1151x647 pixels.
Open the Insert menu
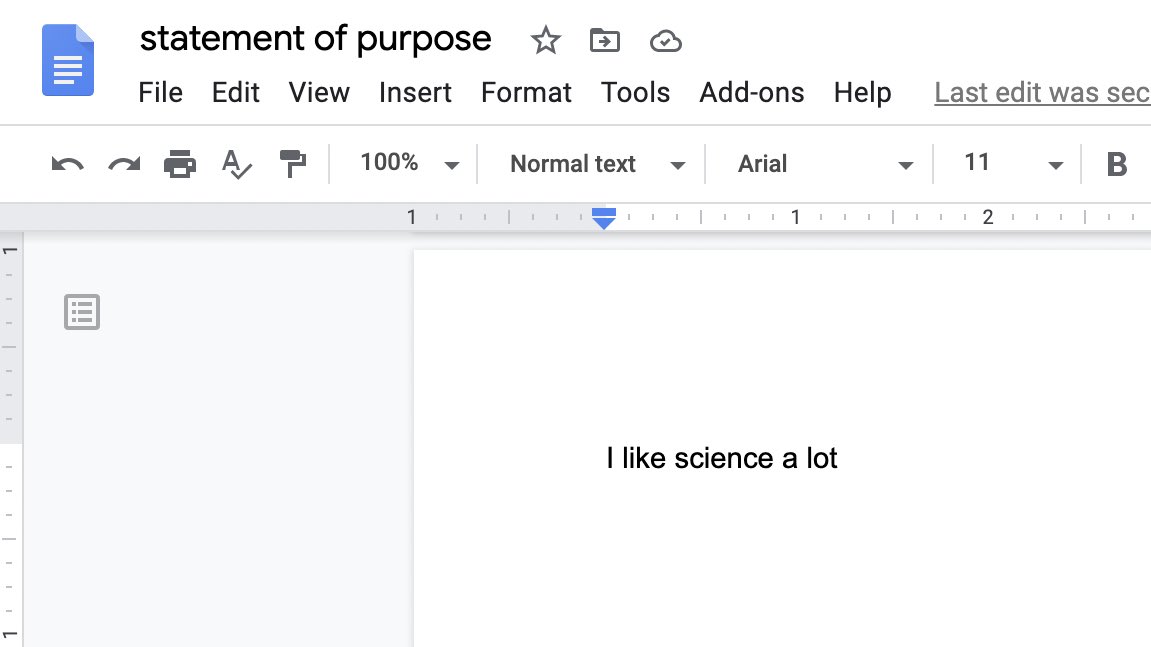click(415, 93)
